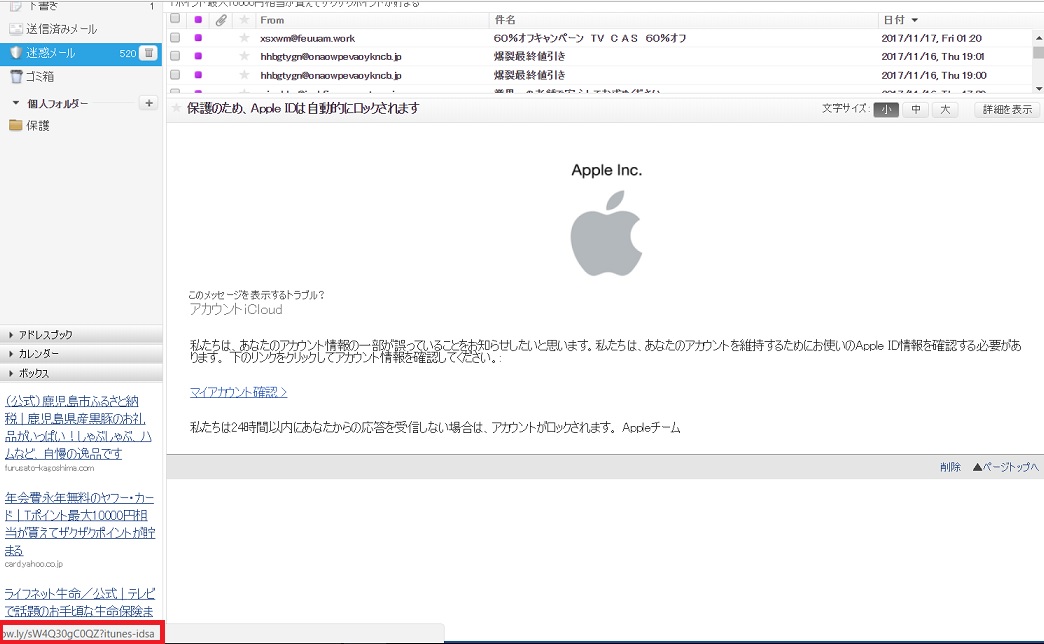The height and width of the screenshot is (644, 1044).
Task: Open the ゴミ箱 folder
Action: coord(40,77)
